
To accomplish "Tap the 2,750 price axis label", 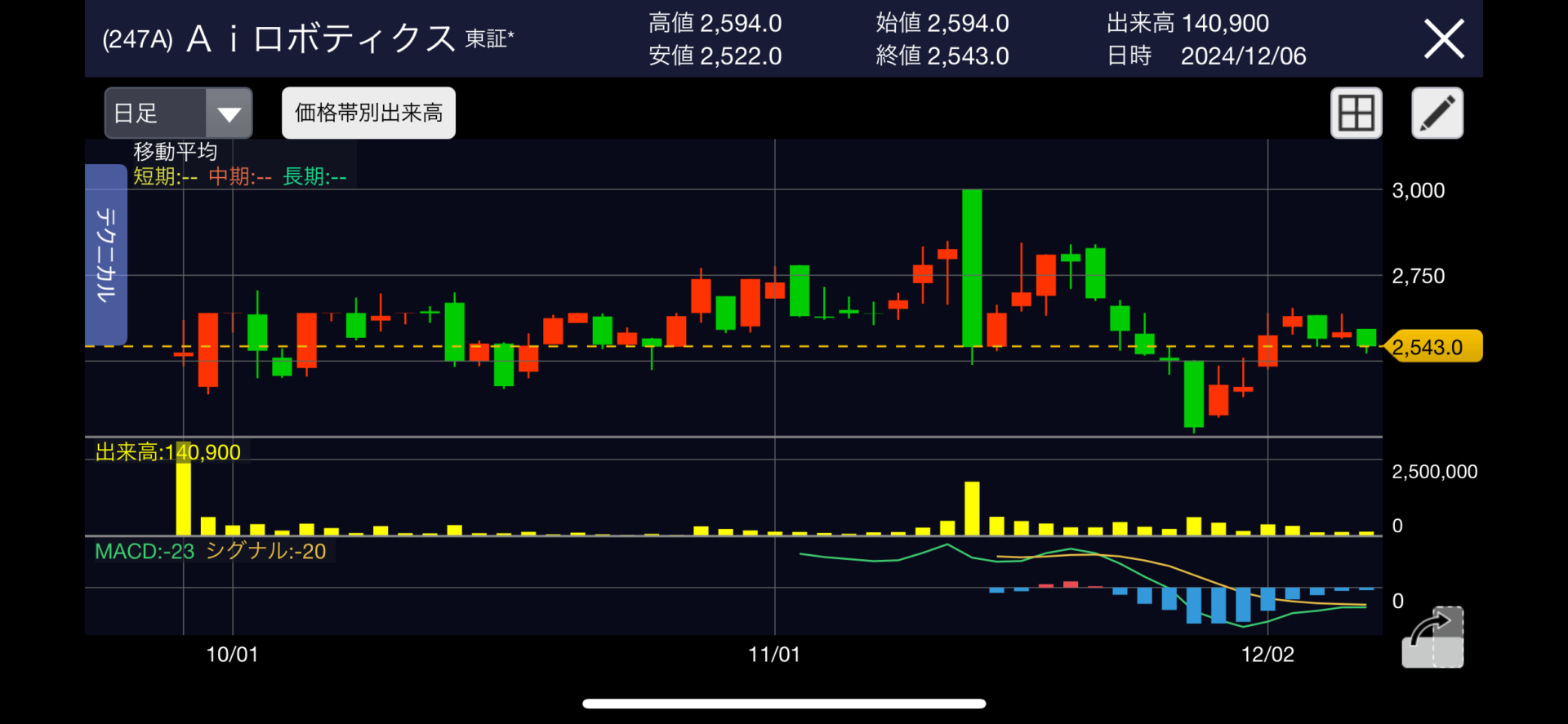I will 1419,276.
